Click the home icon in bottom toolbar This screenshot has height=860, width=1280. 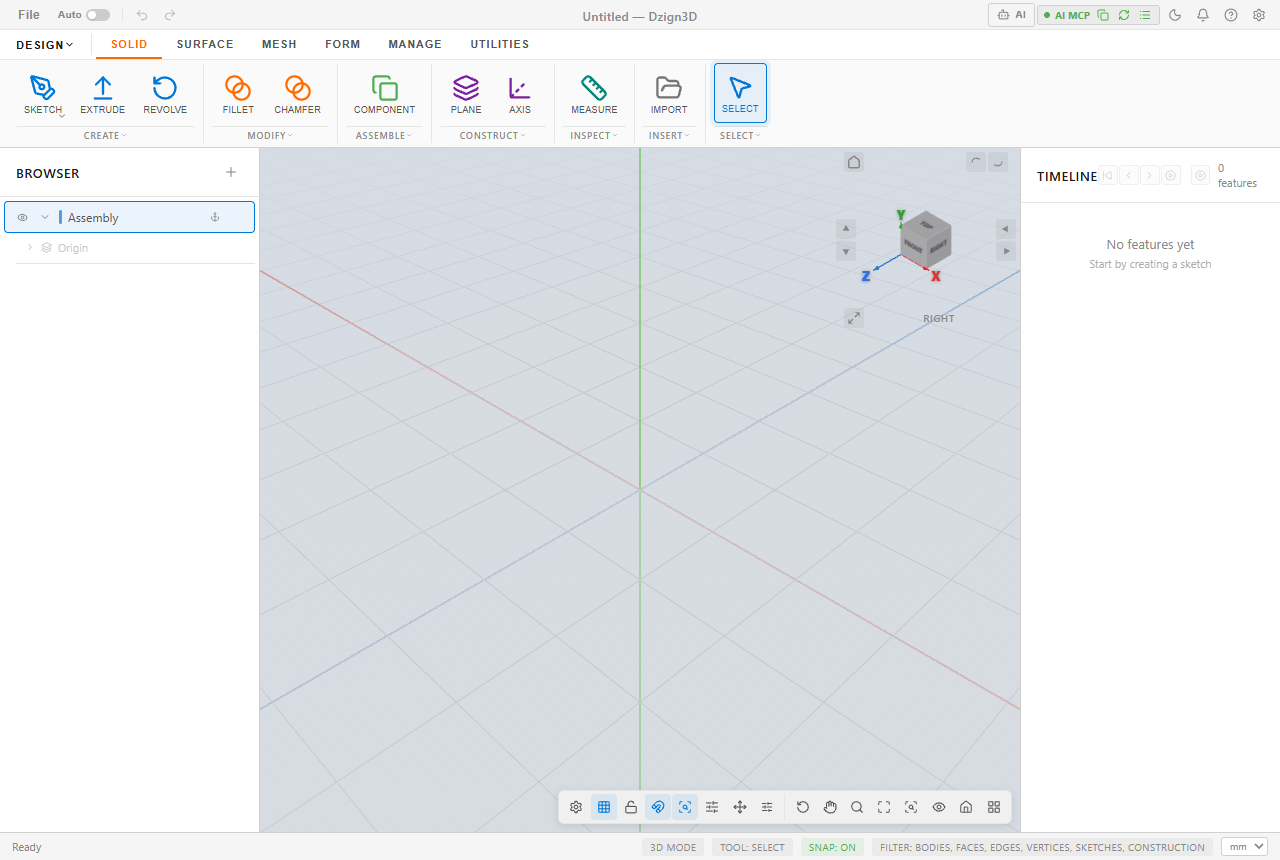coord(966,807)
